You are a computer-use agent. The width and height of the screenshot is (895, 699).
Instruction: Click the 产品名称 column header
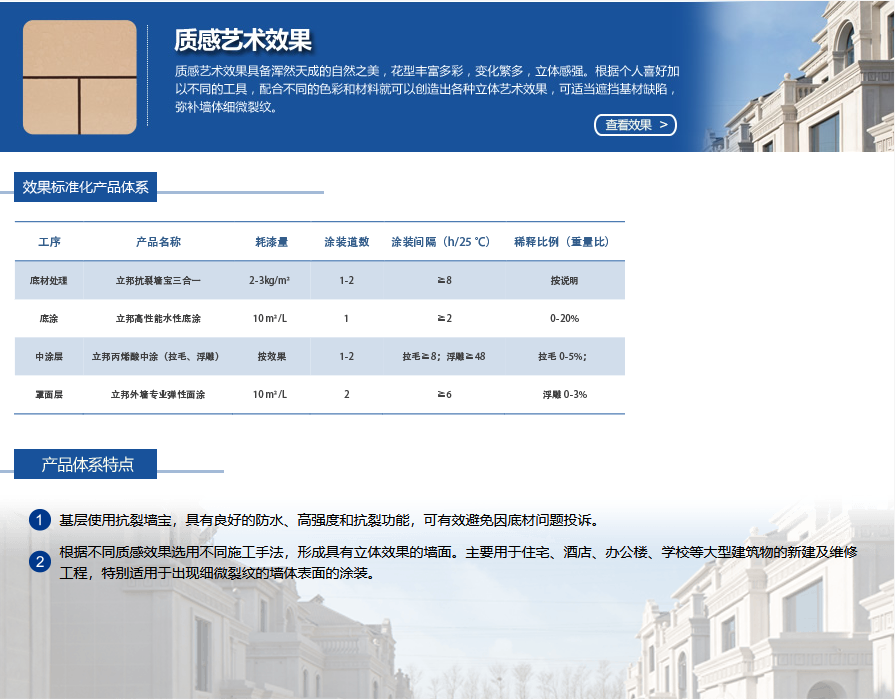click(158, 242)
